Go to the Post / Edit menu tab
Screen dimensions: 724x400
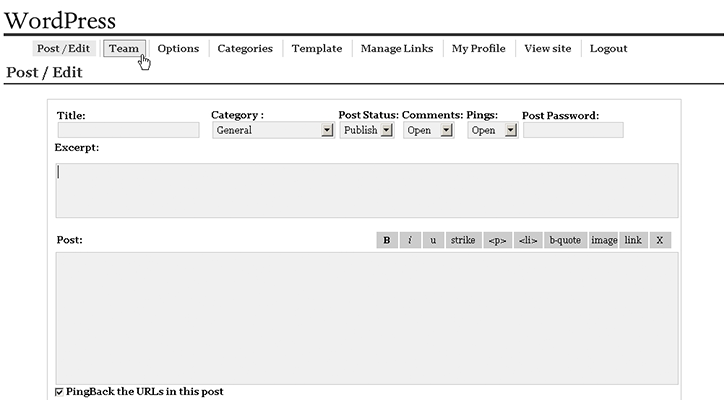coord(64,48)
